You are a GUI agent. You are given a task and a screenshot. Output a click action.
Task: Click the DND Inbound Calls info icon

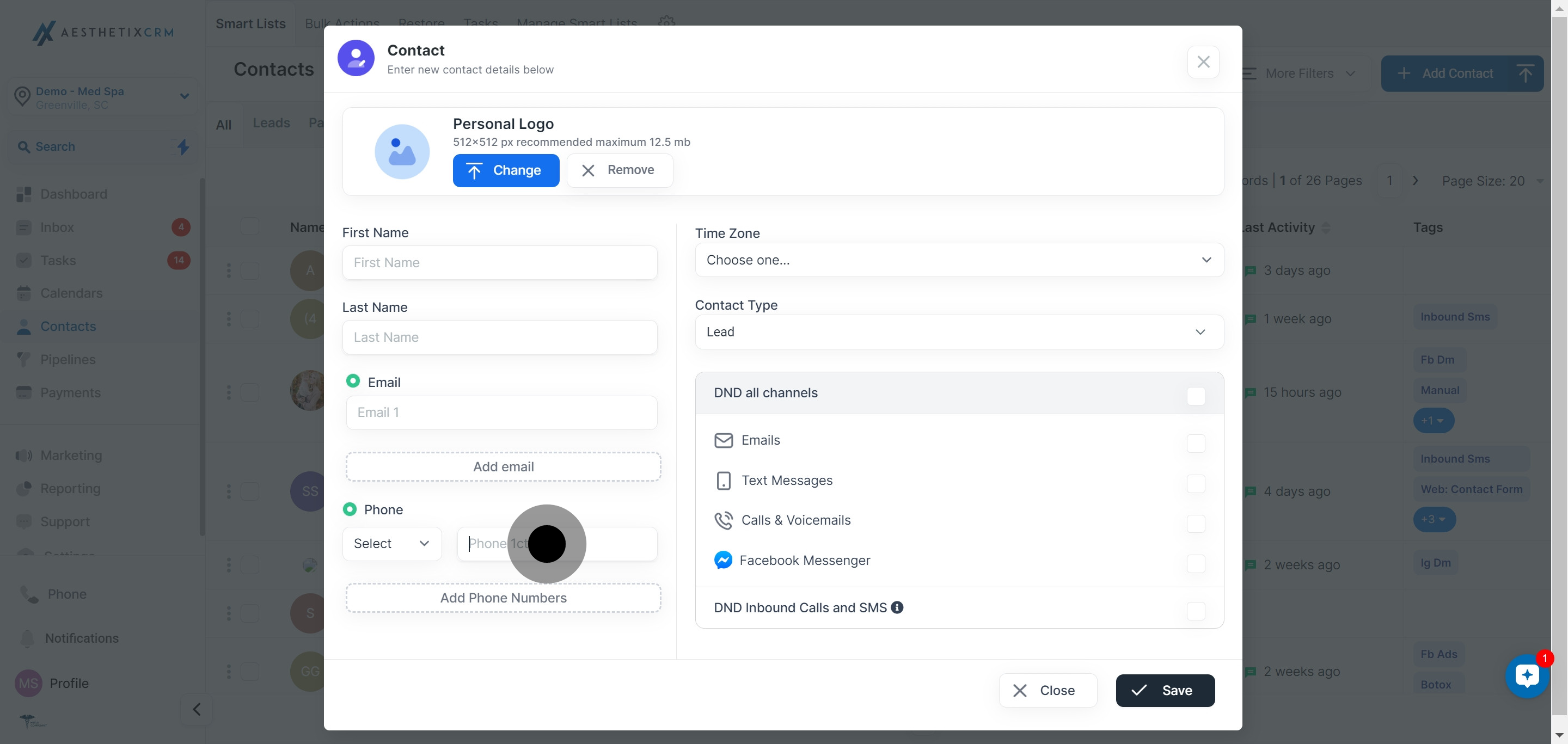897,607
